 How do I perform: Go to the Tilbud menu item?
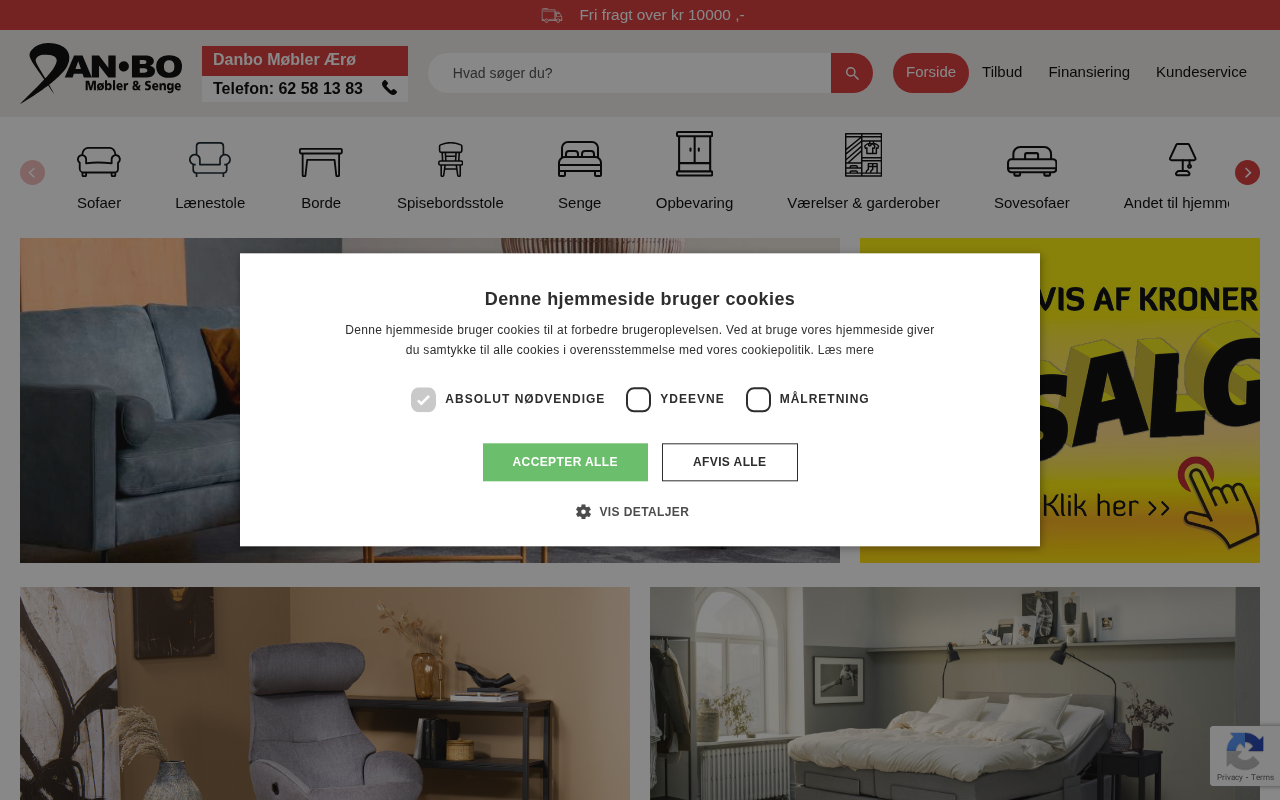tap(1002, 72)
